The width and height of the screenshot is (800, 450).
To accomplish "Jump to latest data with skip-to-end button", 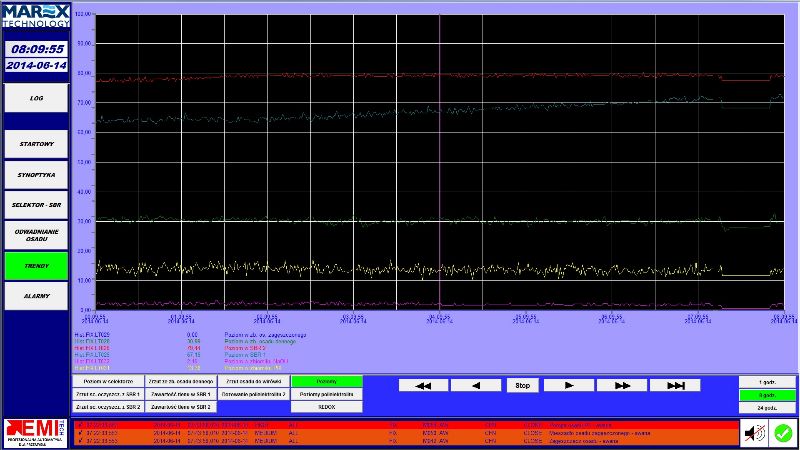I will click(x=676, y=385).
